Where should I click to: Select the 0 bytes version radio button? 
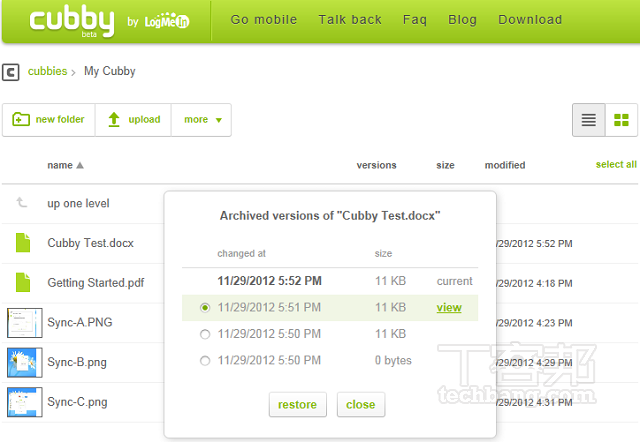(x=205, y=361)
